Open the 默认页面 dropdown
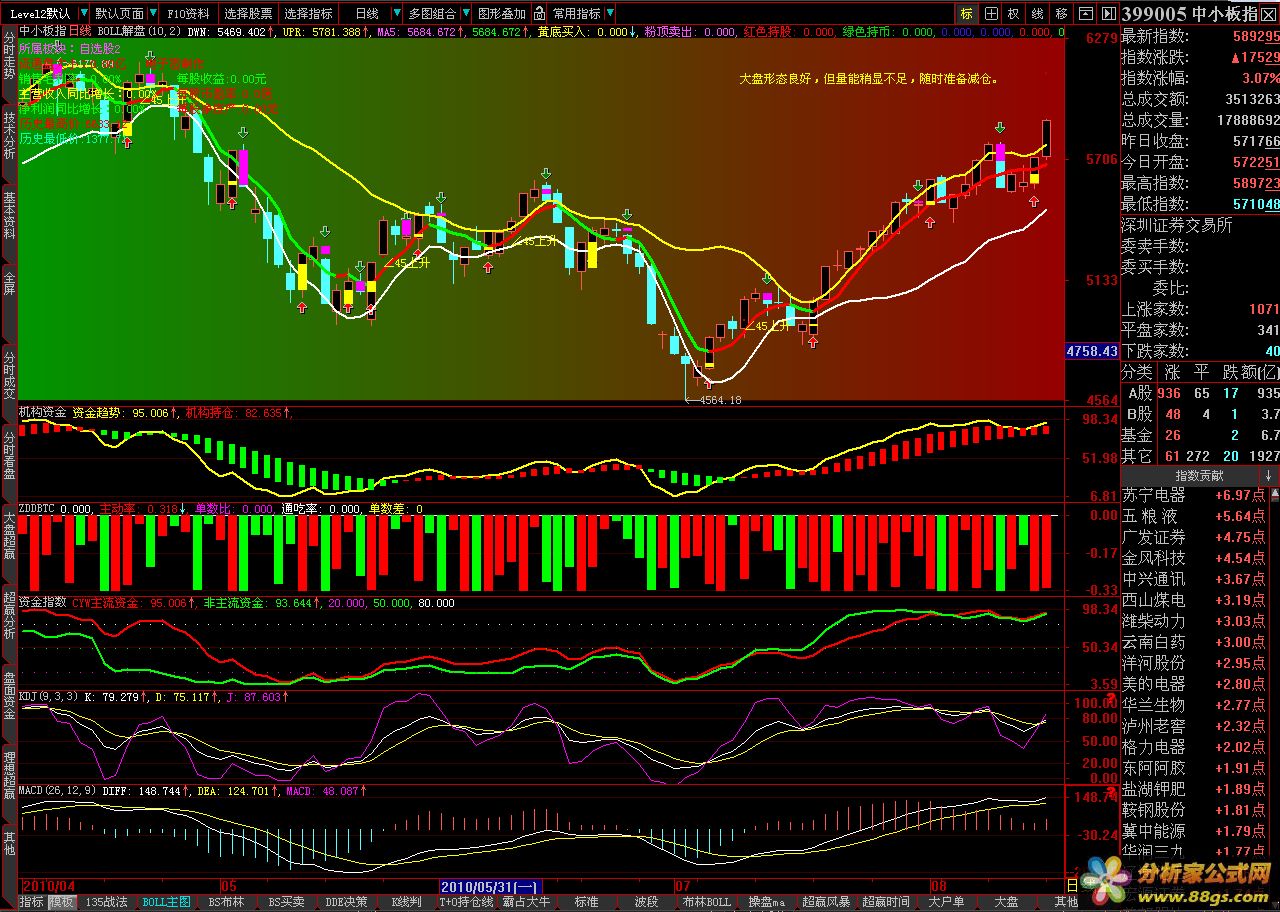The height and width of the screenshot is (912, 1280). point(153,14)
